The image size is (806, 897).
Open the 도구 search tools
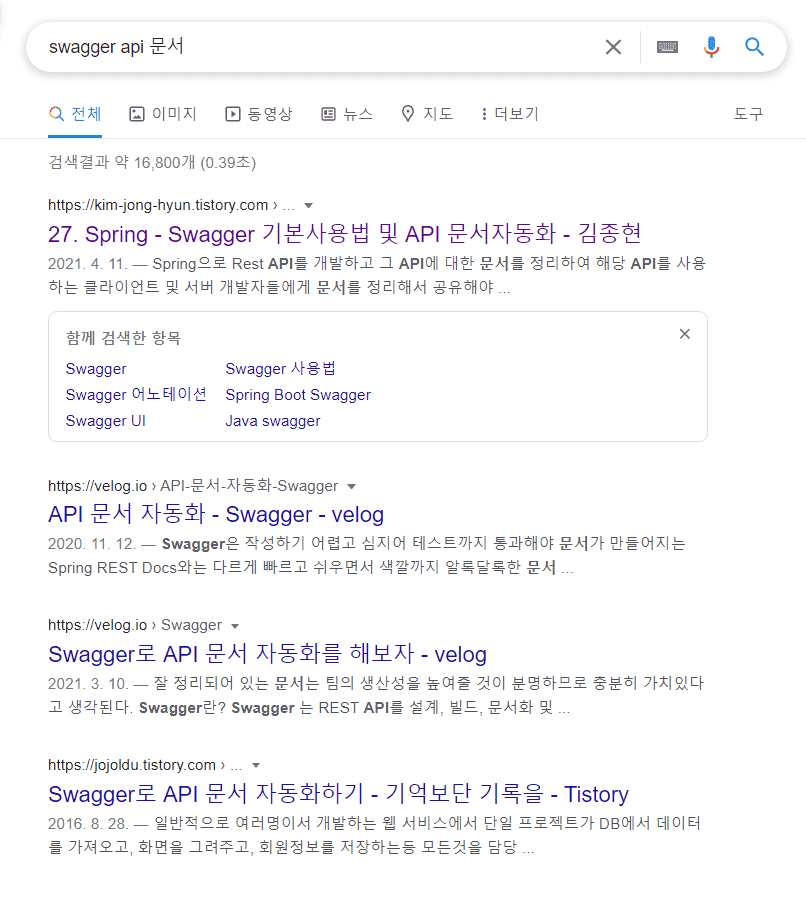pos(748,114)
